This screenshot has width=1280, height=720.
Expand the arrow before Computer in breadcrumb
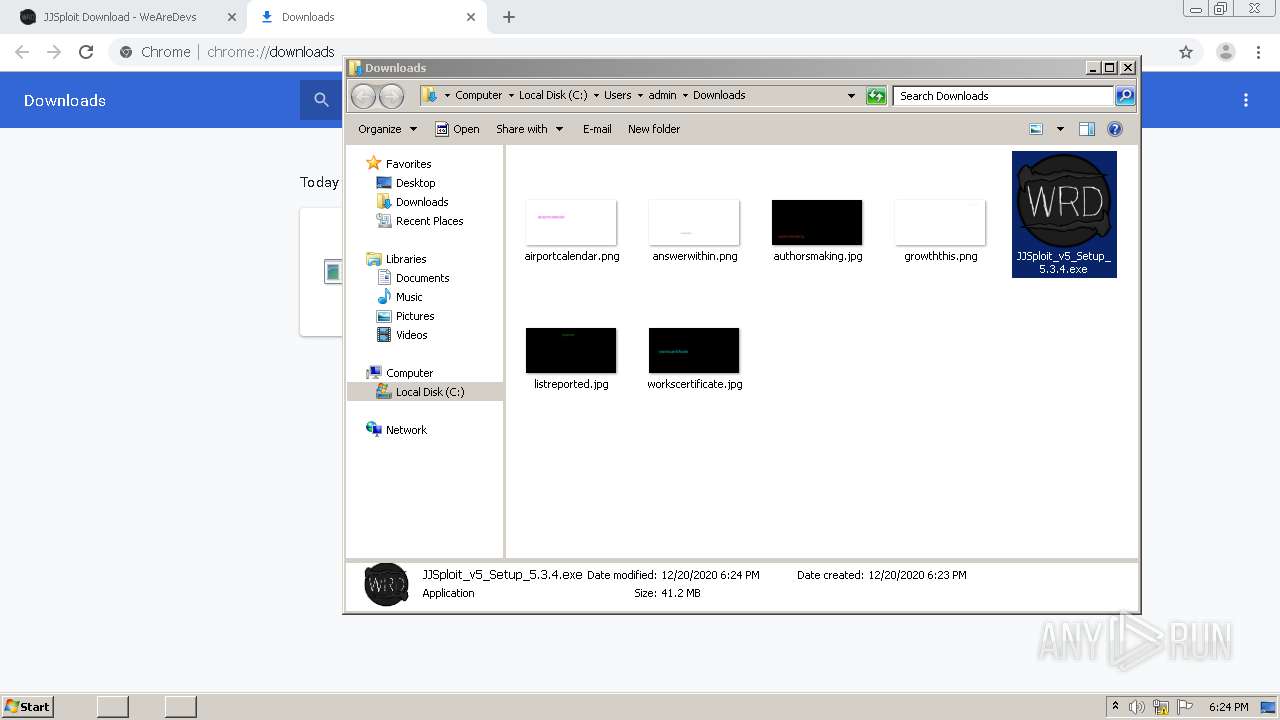(x=447, y=96)
